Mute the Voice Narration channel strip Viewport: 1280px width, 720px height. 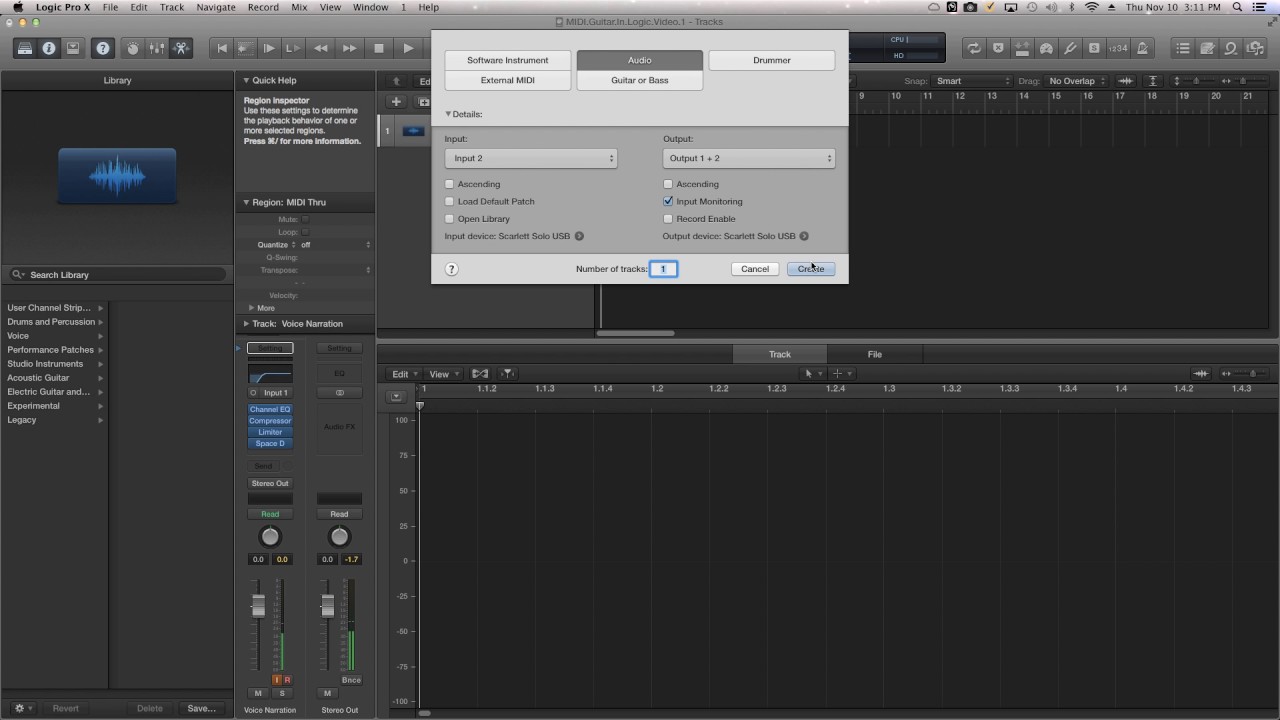point(258,693)
